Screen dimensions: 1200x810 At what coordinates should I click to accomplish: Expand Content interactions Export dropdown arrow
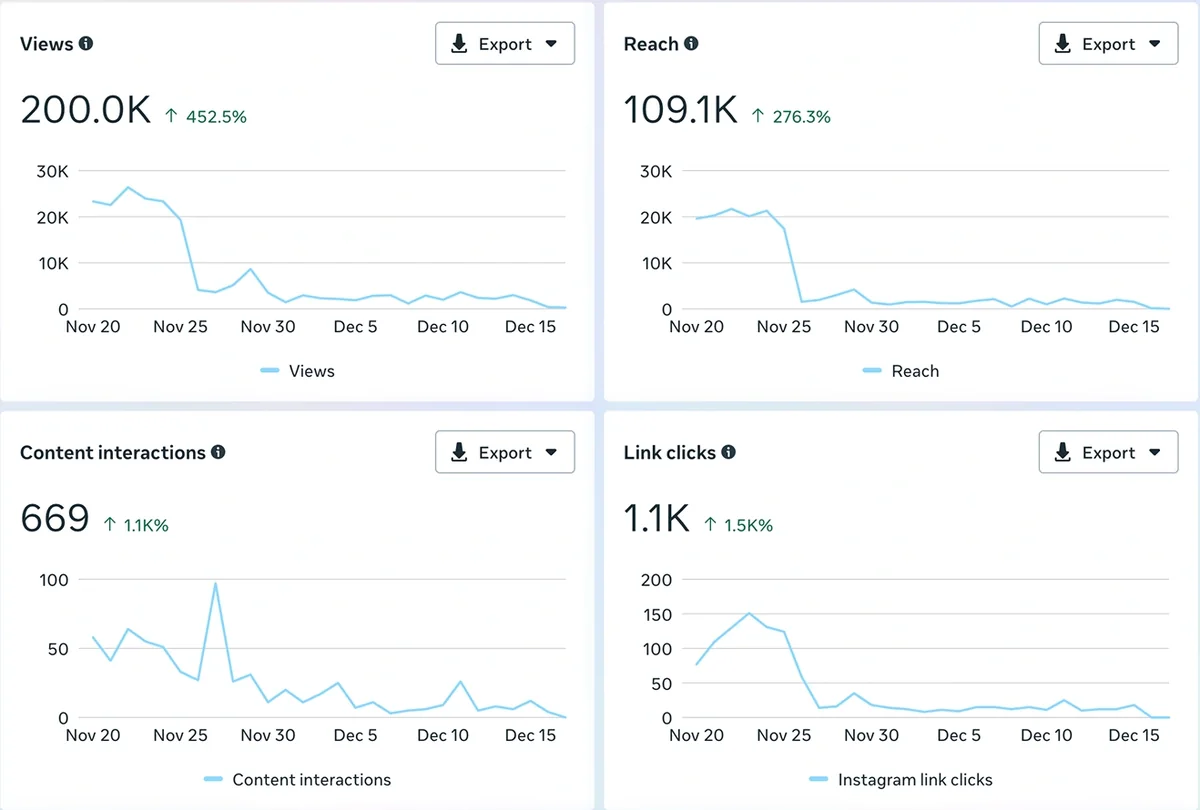point(551,452)
